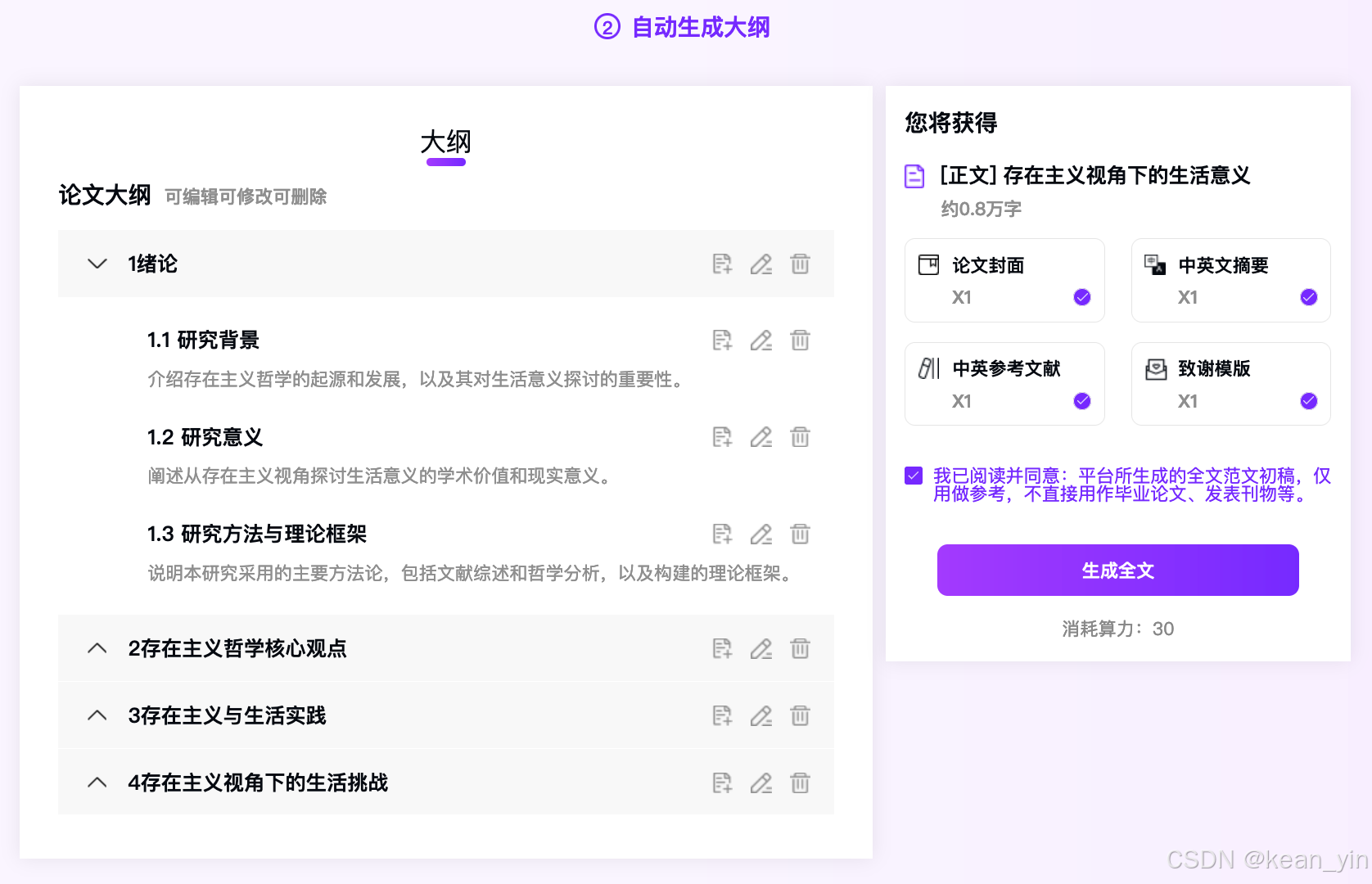
Task: Select the 大纲 tab
Action: coord(445,142)
